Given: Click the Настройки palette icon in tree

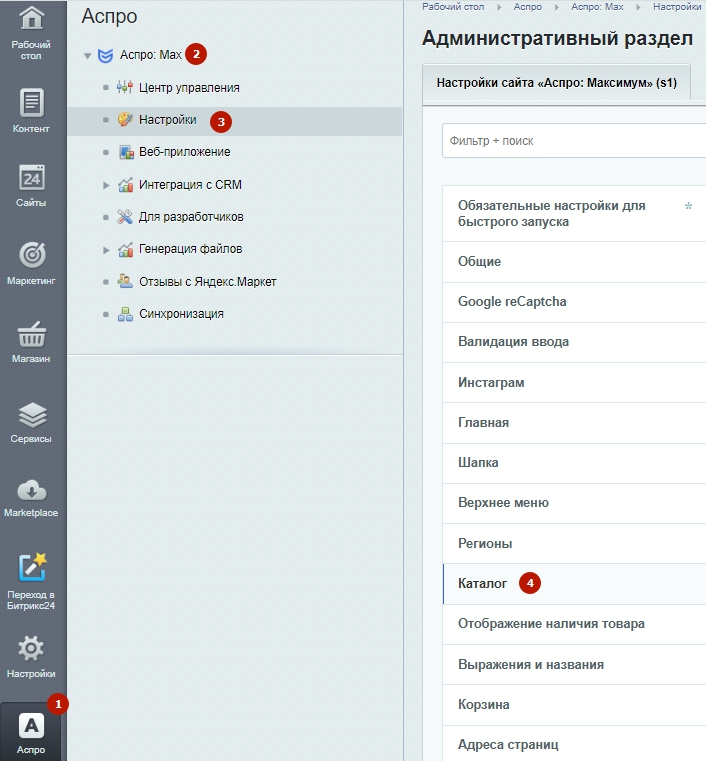Looking at the screenshot, I should 125,119.
